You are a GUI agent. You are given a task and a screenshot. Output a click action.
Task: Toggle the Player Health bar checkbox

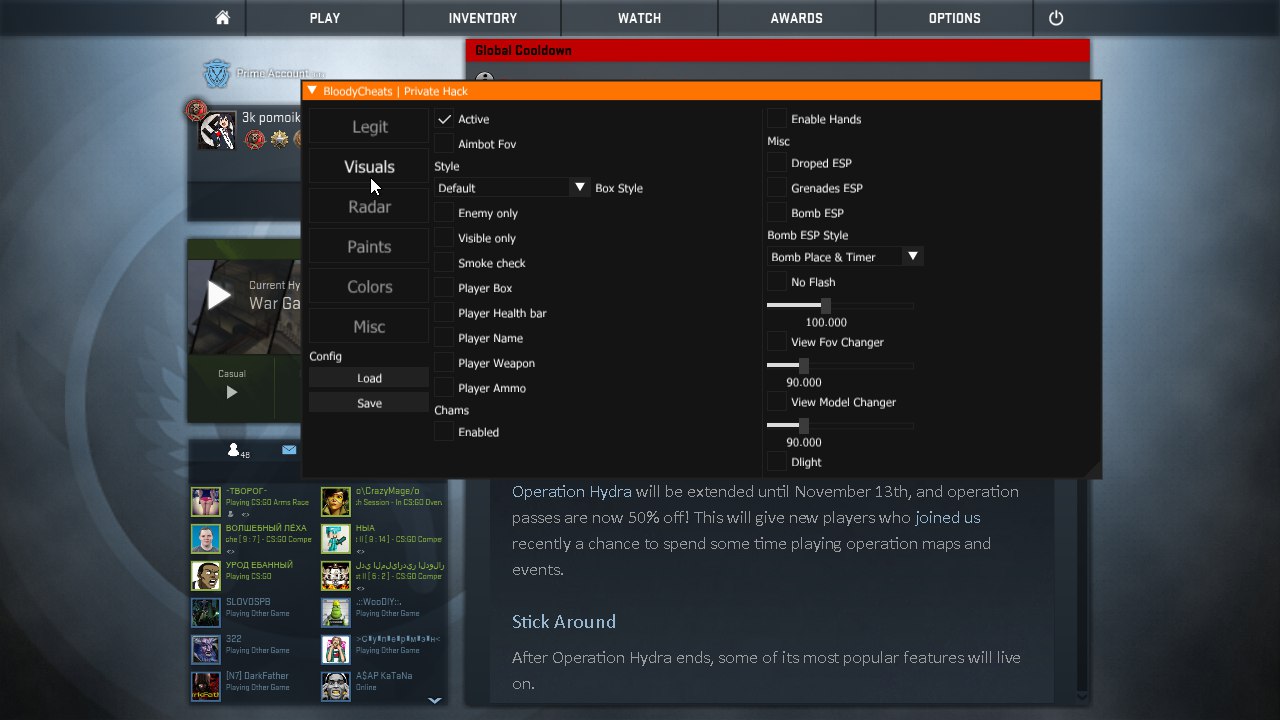(x=444, y=313)
